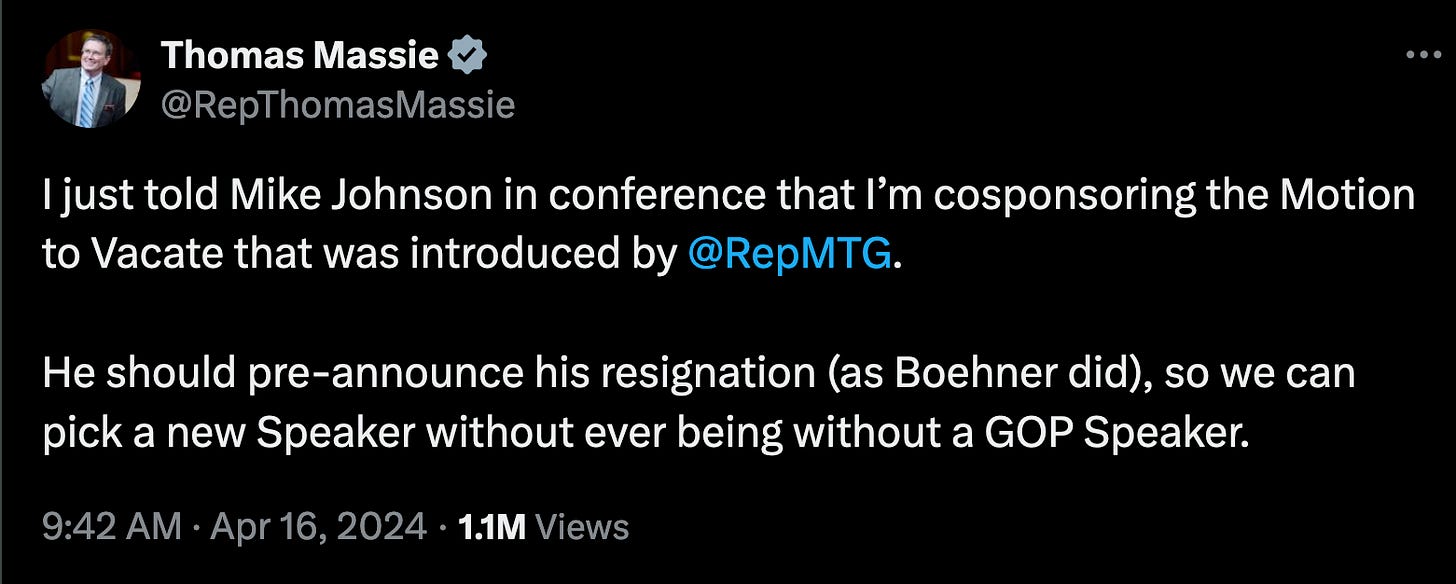
Task: Open the @RepMTG mention link
Action: pos(790,256)
